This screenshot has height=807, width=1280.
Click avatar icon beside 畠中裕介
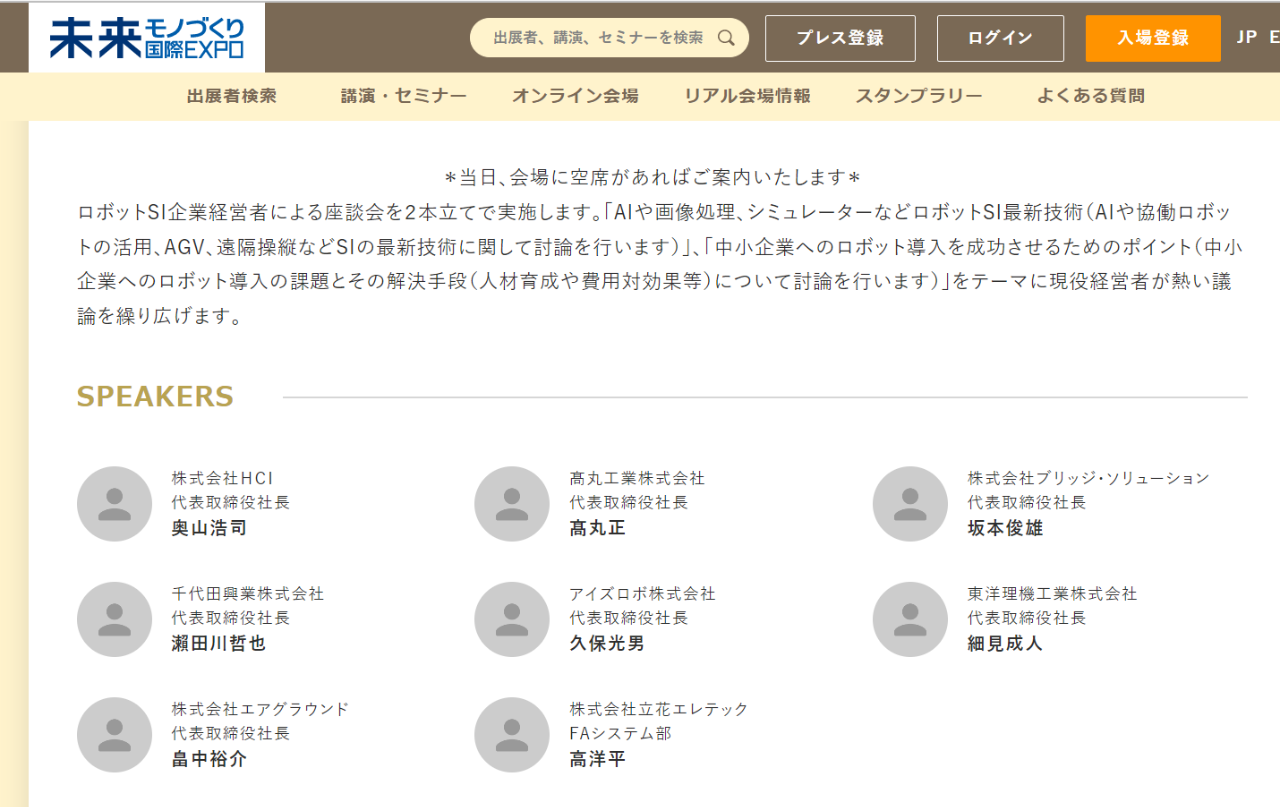tap(114, 735)
